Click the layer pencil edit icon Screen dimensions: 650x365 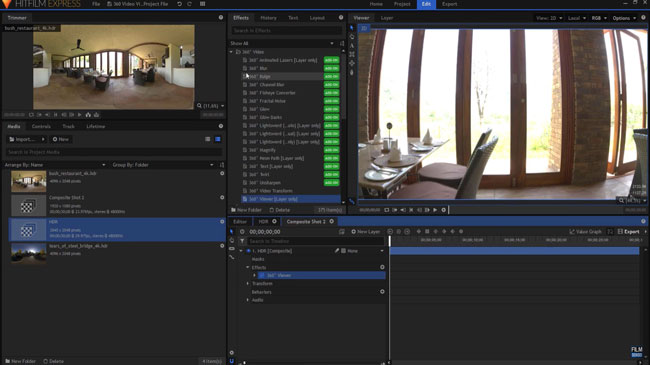(x=337, y=251)
